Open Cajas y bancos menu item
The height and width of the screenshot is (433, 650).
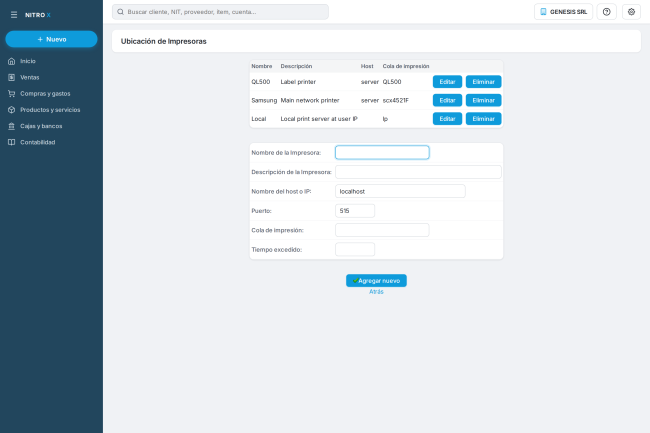[x=51, y=126]
